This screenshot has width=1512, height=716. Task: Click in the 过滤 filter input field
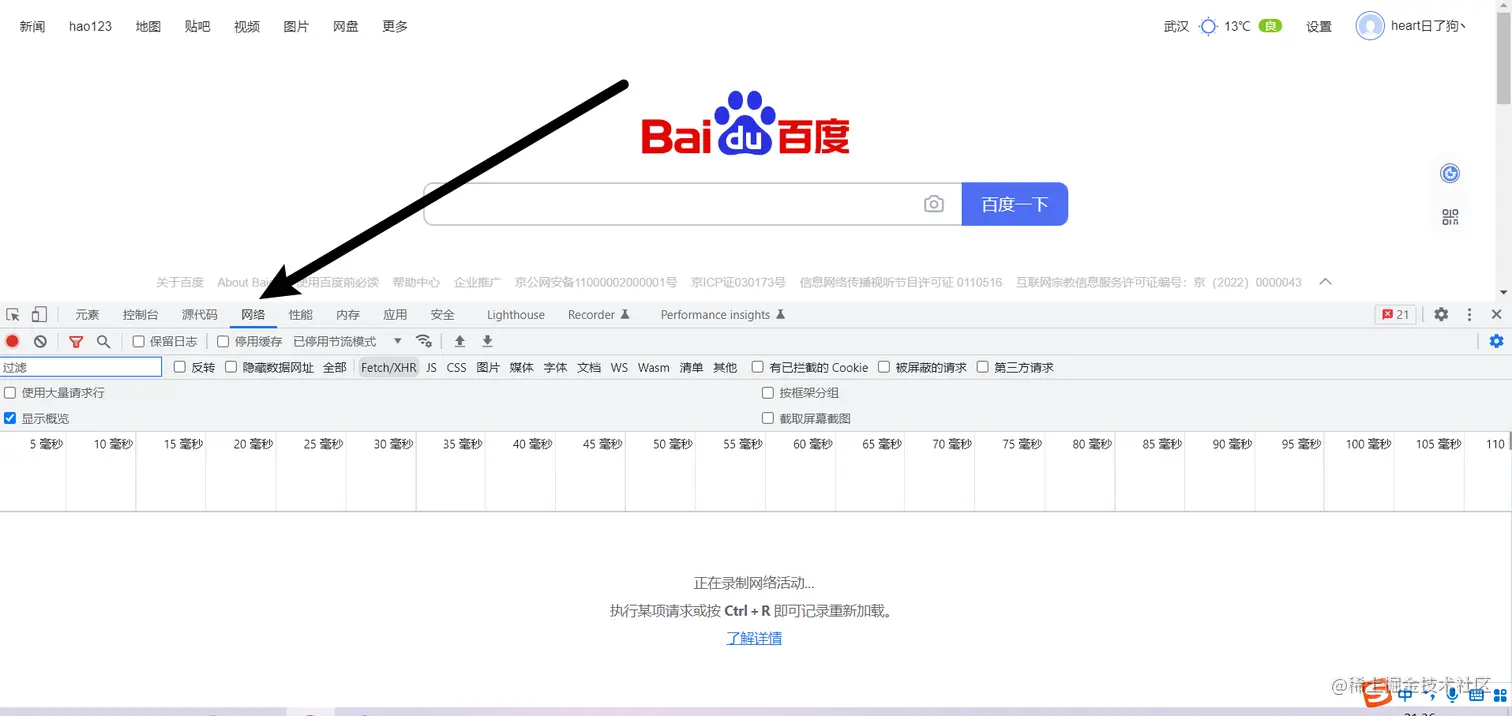[81, 367]
